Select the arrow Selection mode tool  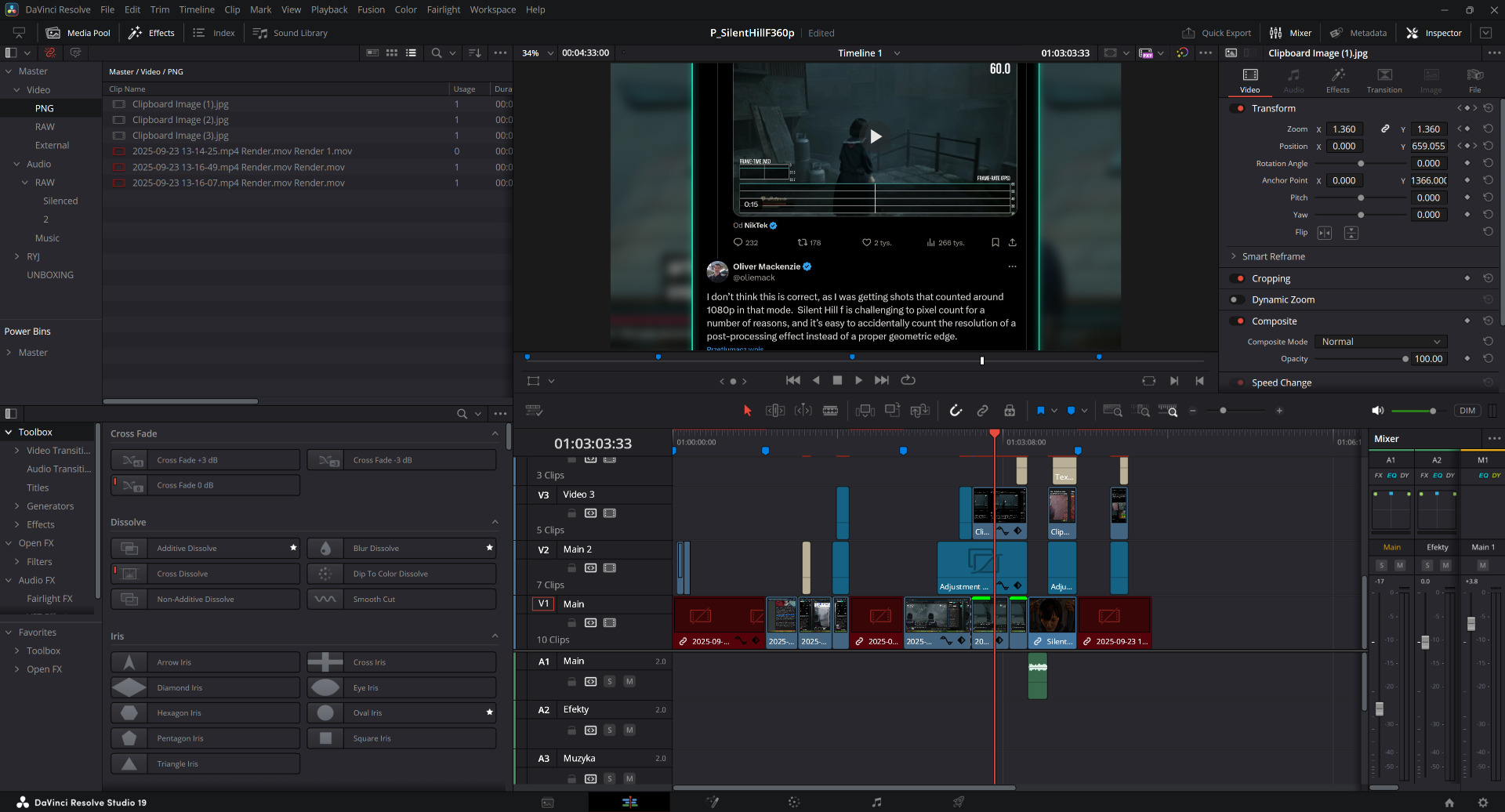click(747, 411)
